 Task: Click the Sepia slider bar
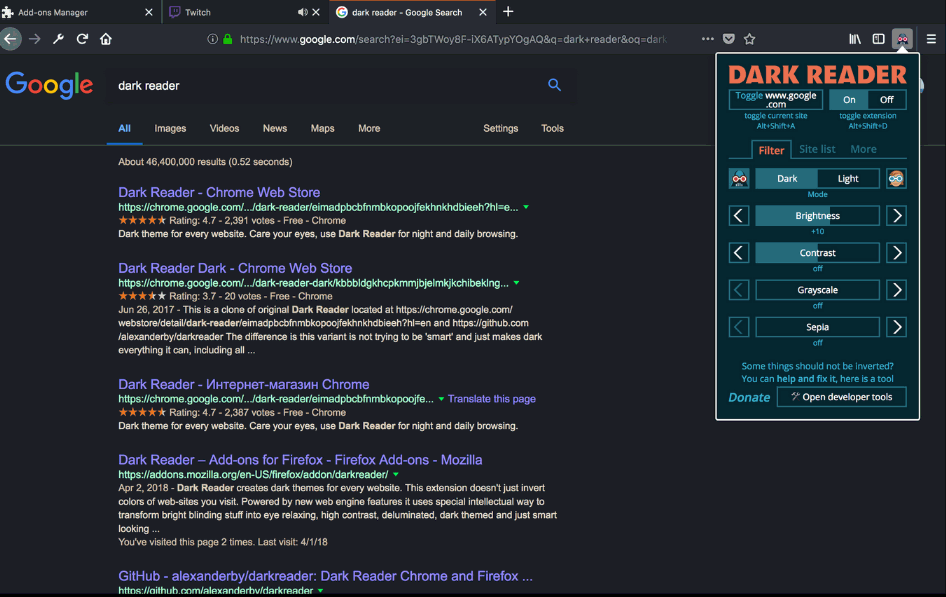pyautogui.click(x=817, y=327)
